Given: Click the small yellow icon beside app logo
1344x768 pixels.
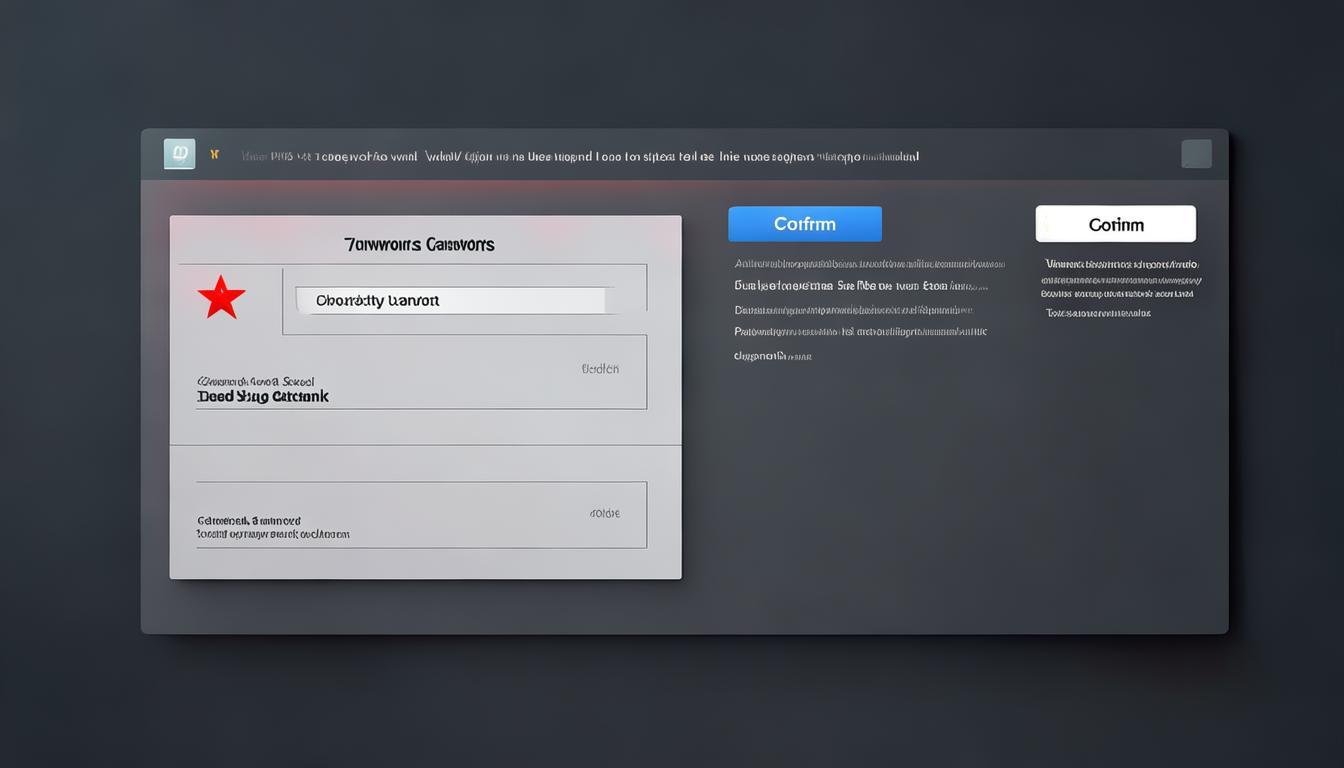Looking at the screenshot, I should 214,154.
